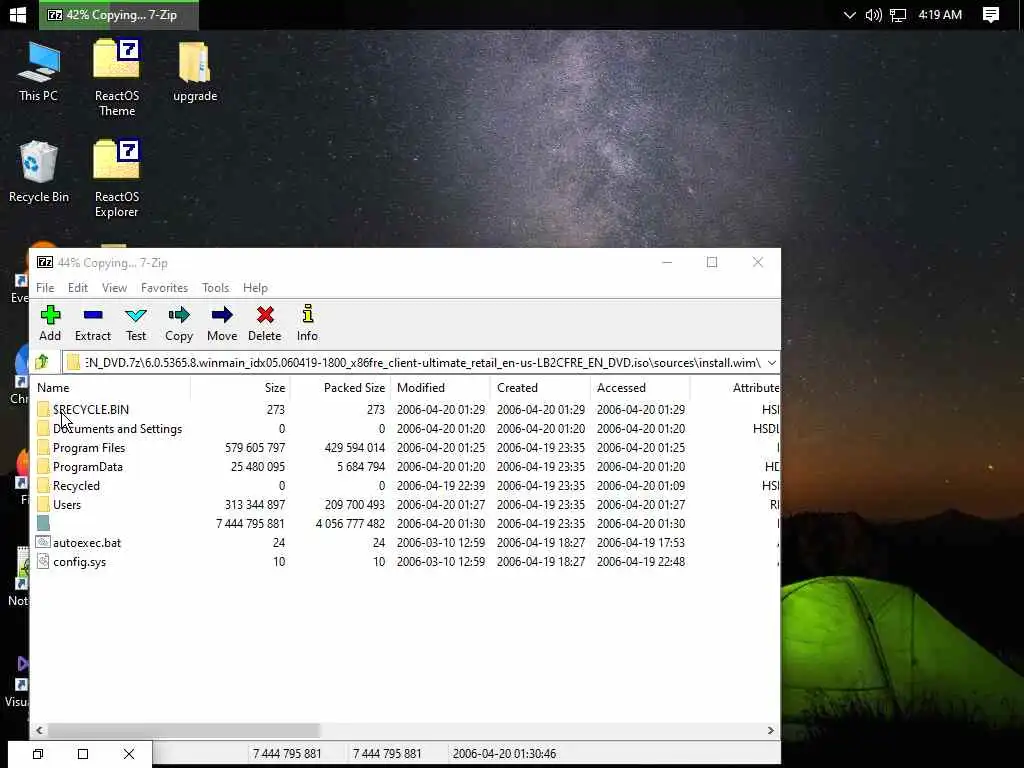
Task: Click size value 579 605 797
Action: [x=255, y=447]
